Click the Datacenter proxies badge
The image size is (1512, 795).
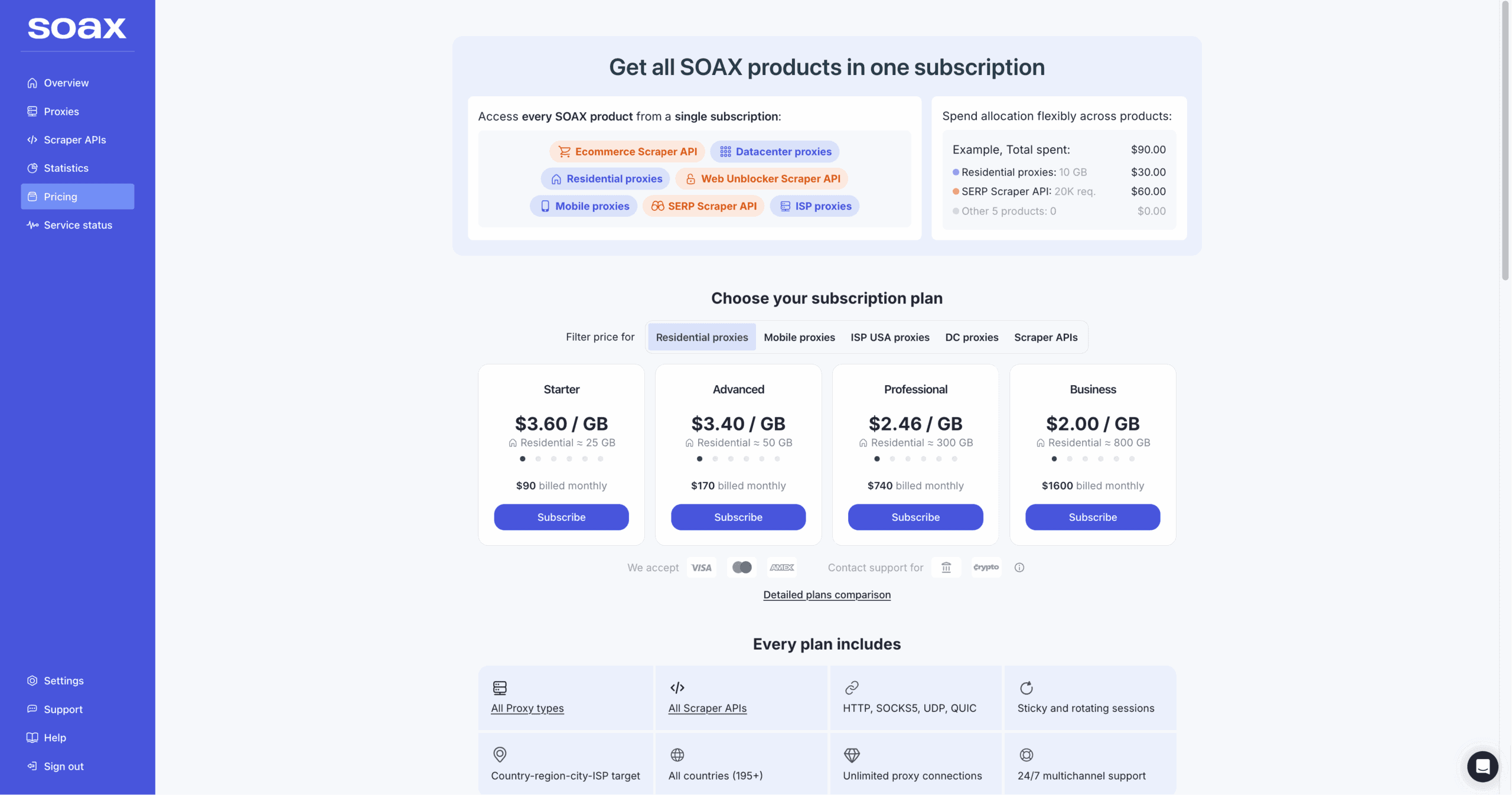point(774,151)
